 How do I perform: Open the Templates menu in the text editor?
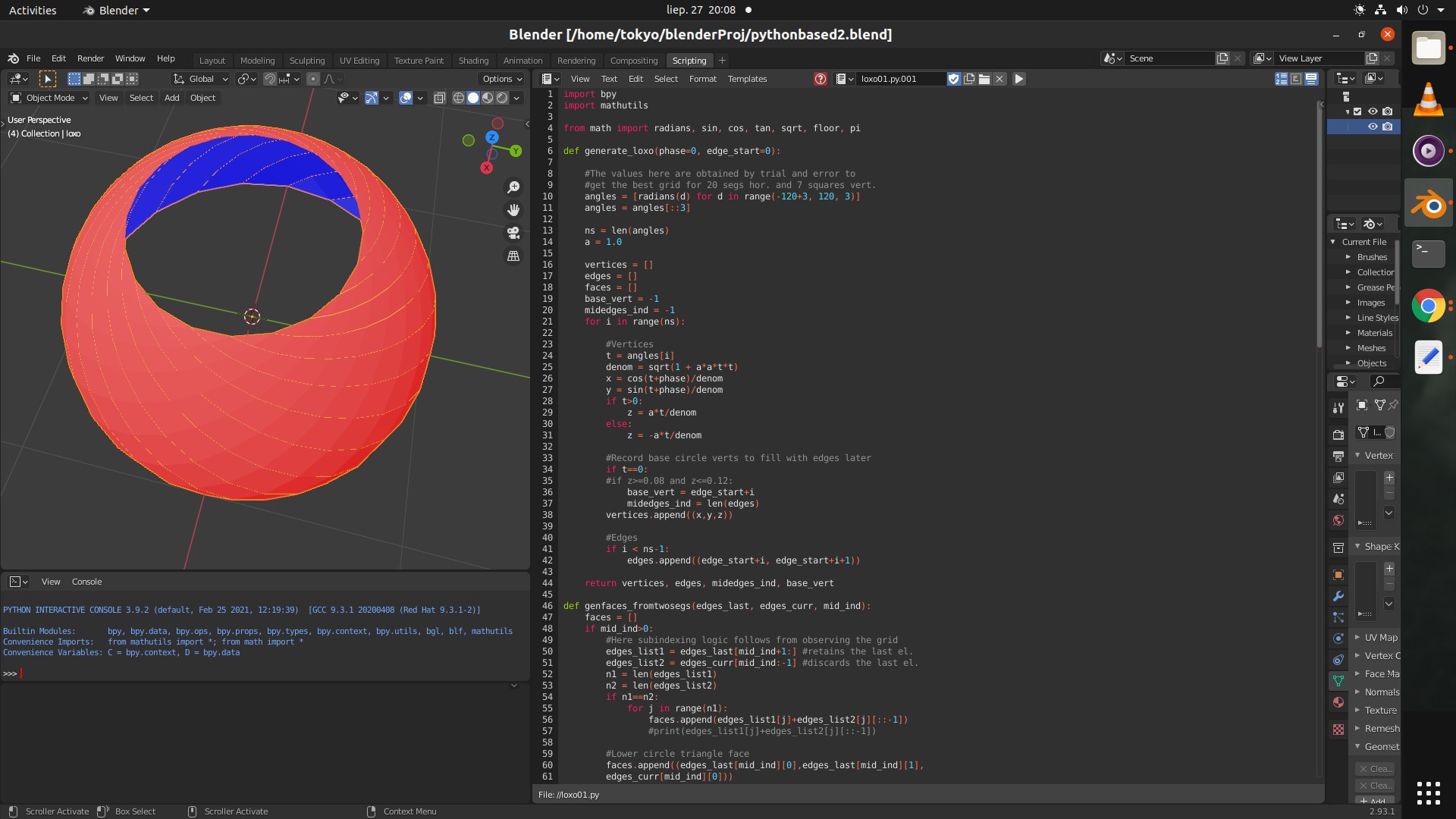coord(747,79)
